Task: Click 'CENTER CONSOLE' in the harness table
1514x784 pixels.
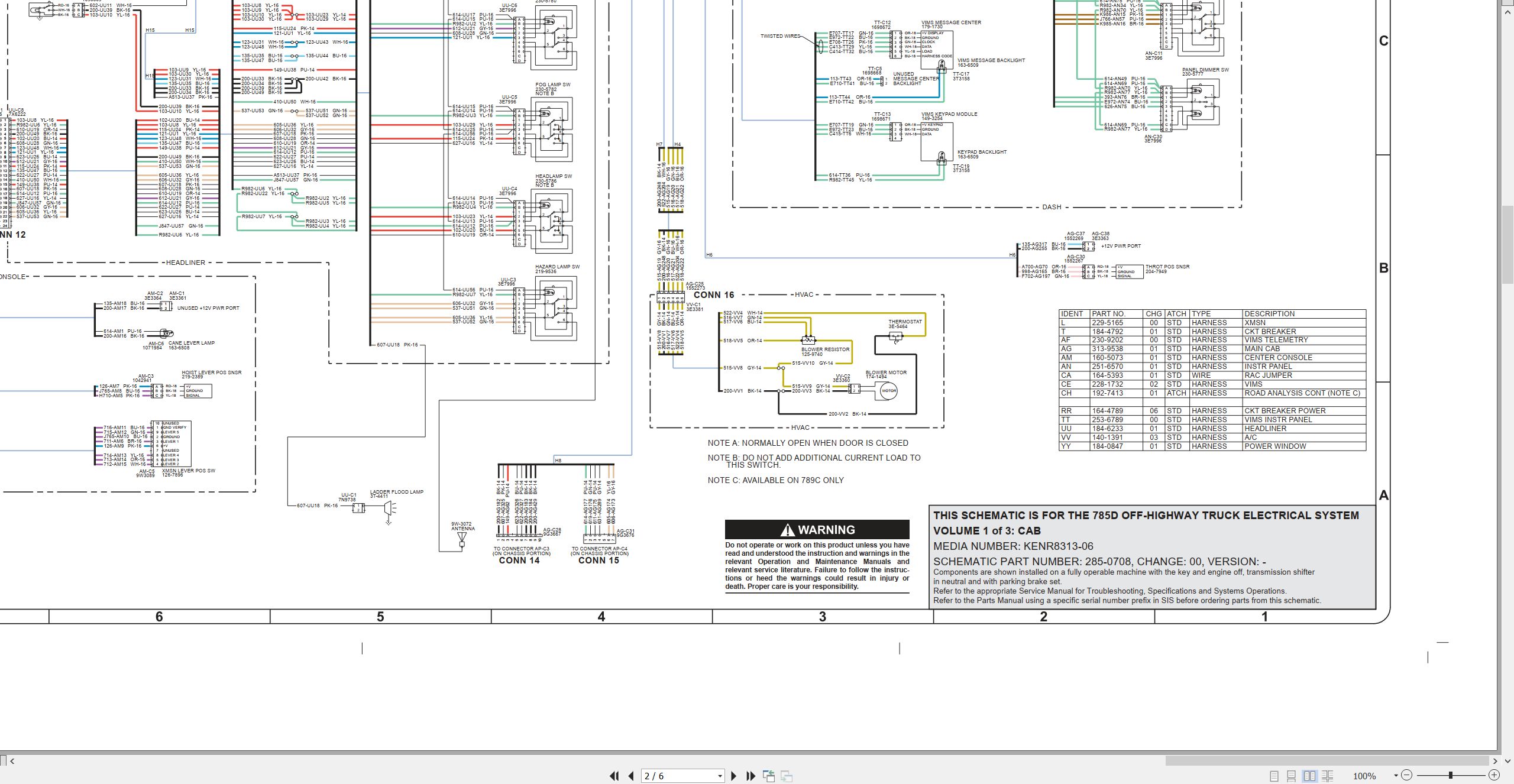Action: click(x=1278, y=358)
